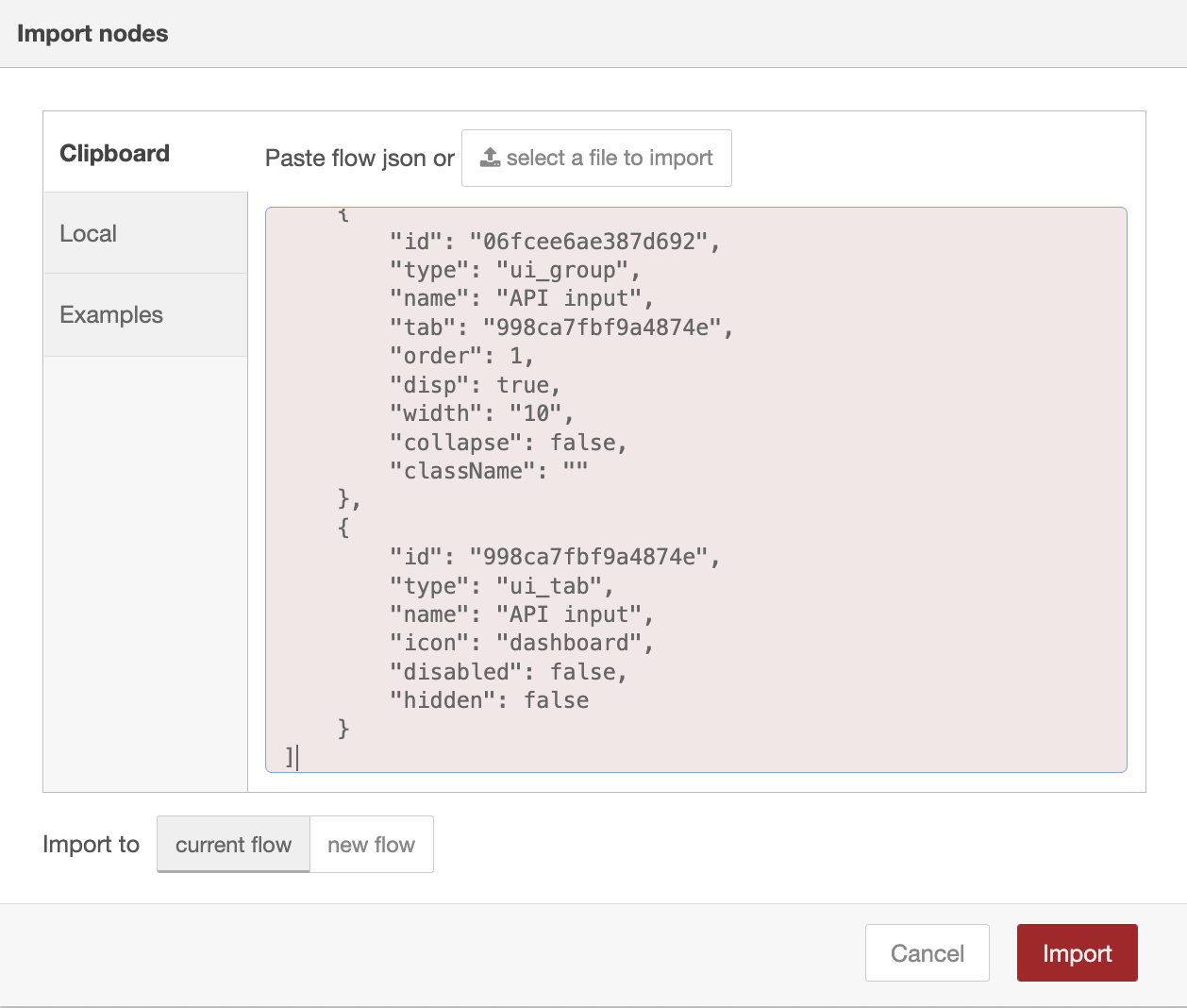The height and width of the screenshot is (1008, 1187).
Task: Open the Examples tab
Action: [x=111, y=314]
